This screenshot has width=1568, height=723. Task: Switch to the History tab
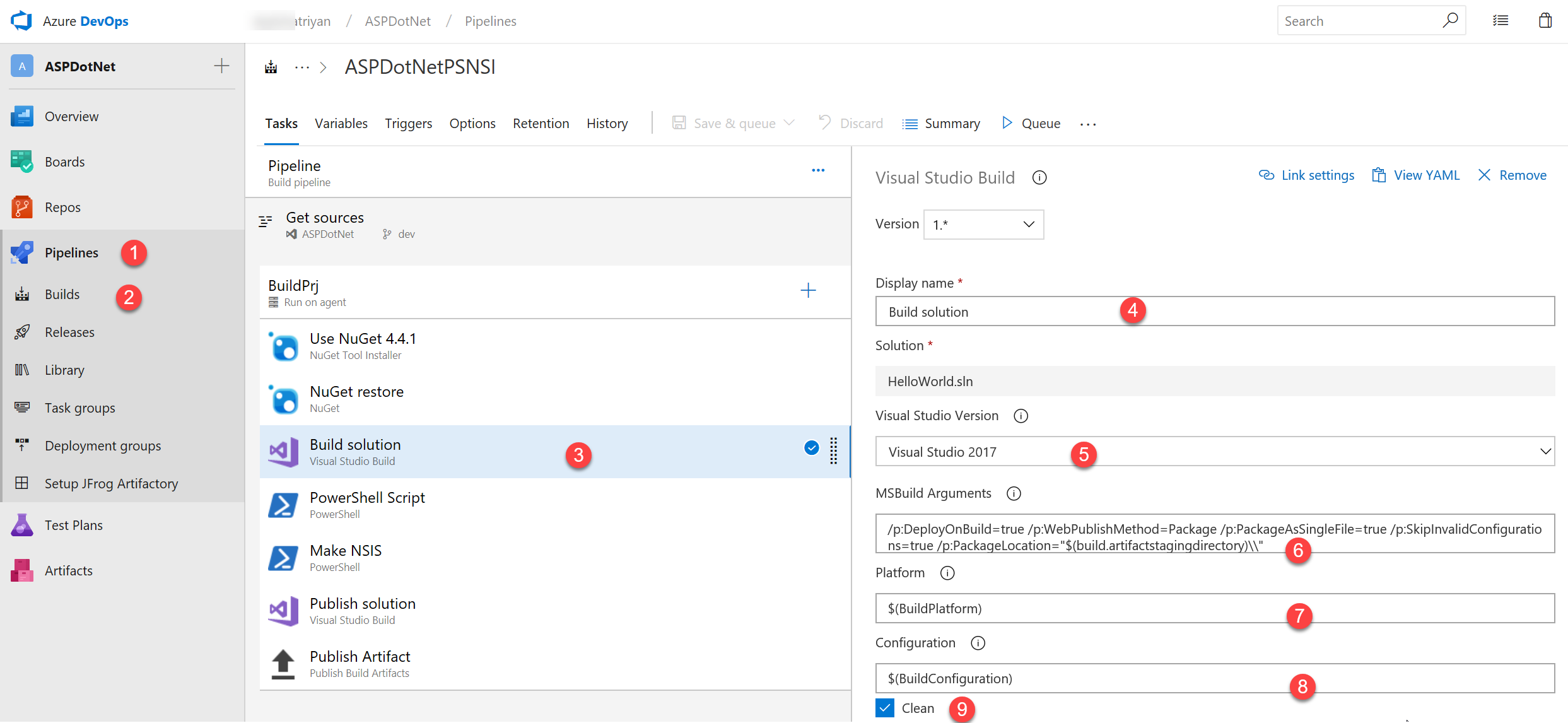pos(607,124)
